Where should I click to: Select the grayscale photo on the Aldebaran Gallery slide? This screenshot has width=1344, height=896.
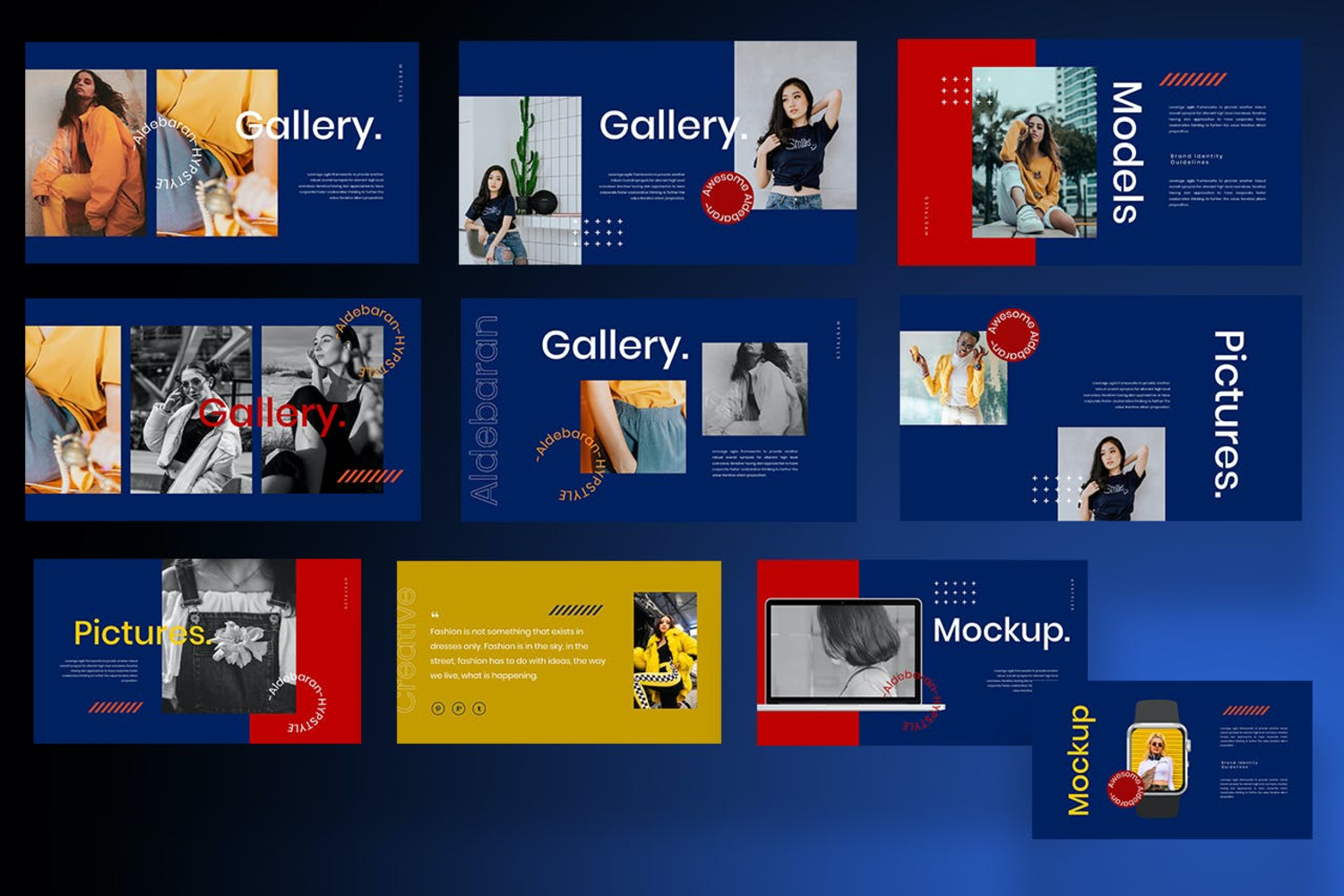pos(754,389)
